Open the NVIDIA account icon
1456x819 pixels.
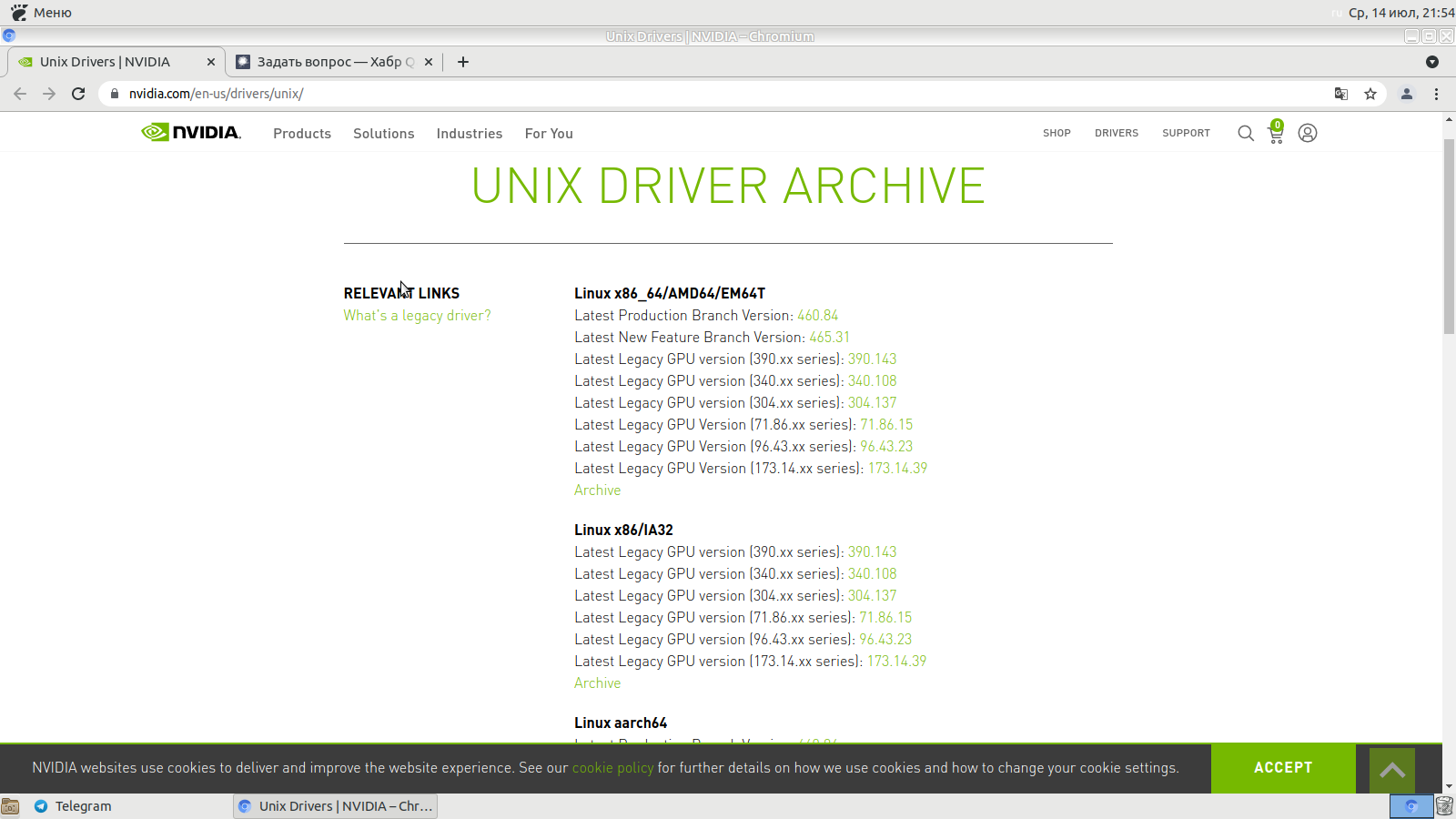pos(1308,133)
